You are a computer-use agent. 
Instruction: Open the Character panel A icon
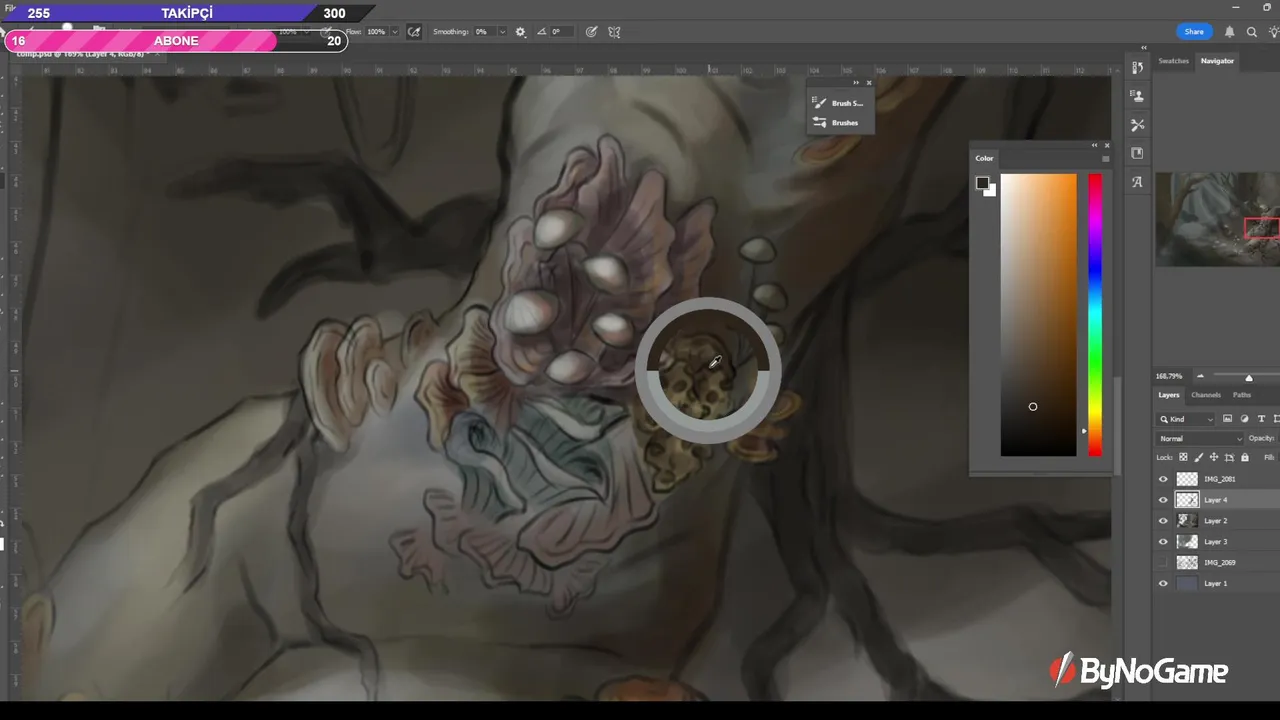(x=1137, y=182)
